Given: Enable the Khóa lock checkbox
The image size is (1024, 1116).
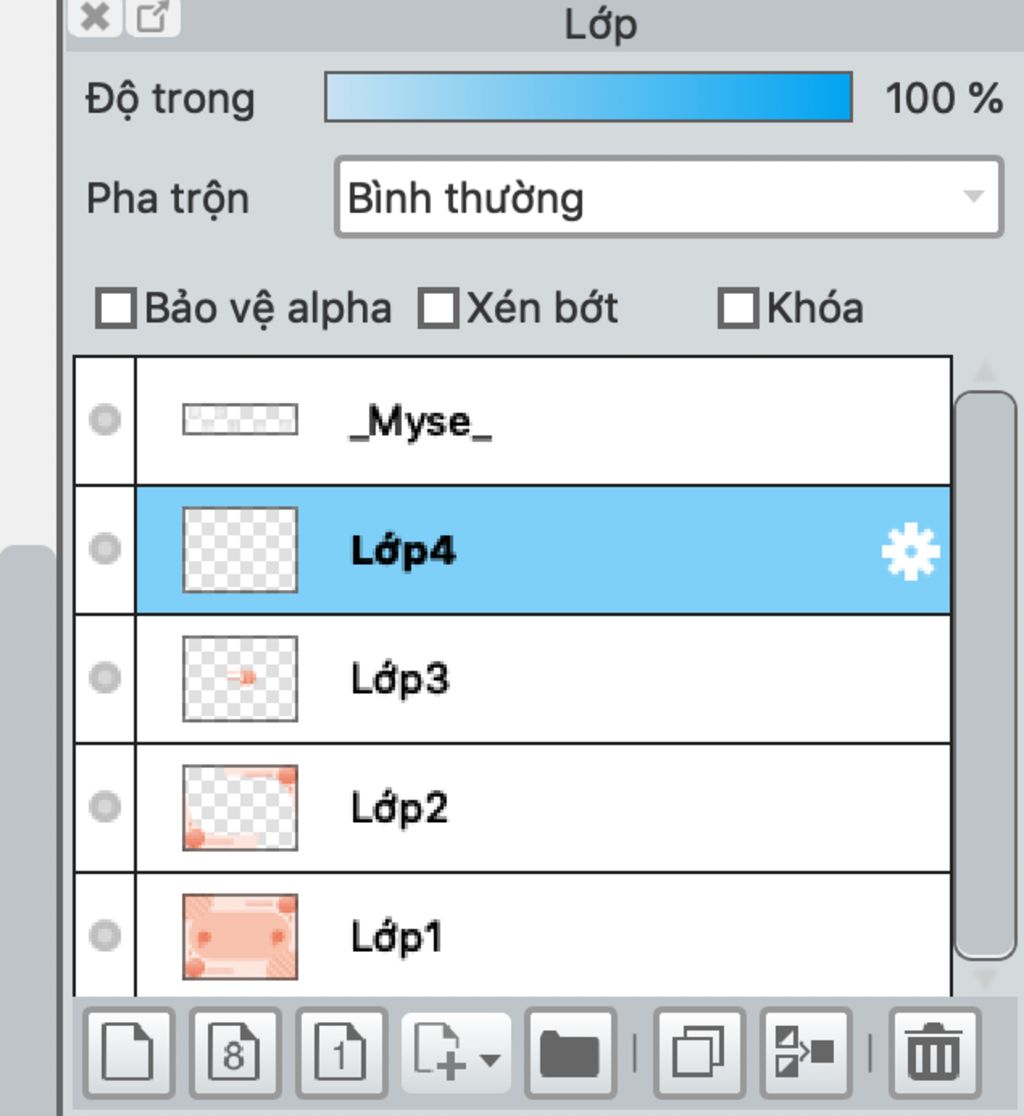Looking at the screenshot, I should click(x=737, y=308).
